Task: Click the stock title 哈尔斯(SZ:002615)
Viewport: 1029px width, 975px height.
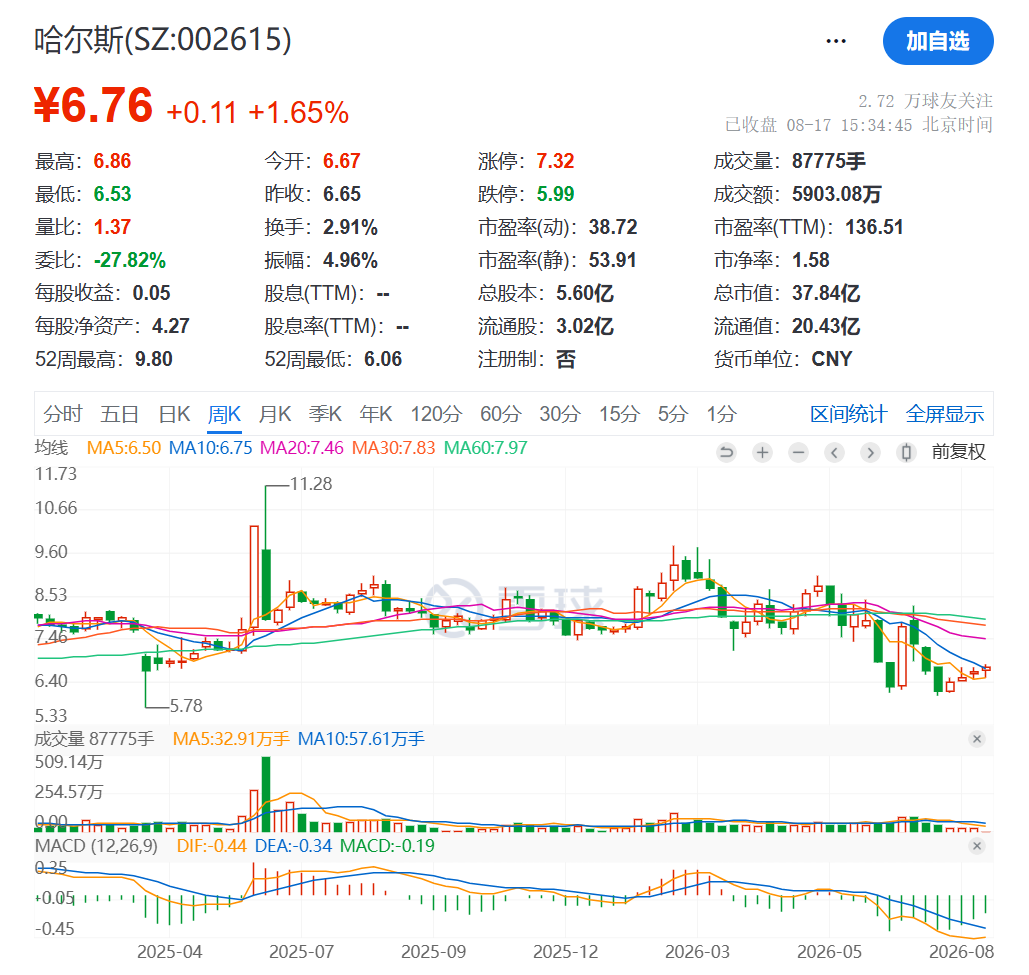Action: pos(163,39)
